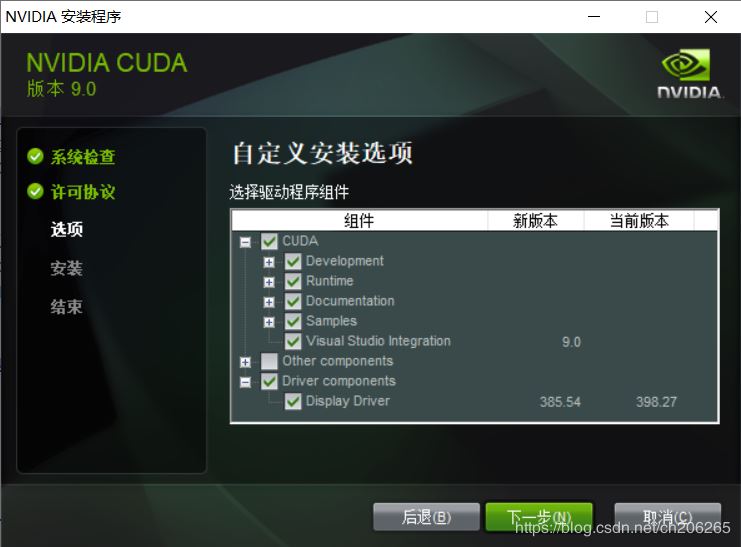Uncheck the CUDA root checkbox
The width and height of the screenshot is (741, 547).
point(269,242)
